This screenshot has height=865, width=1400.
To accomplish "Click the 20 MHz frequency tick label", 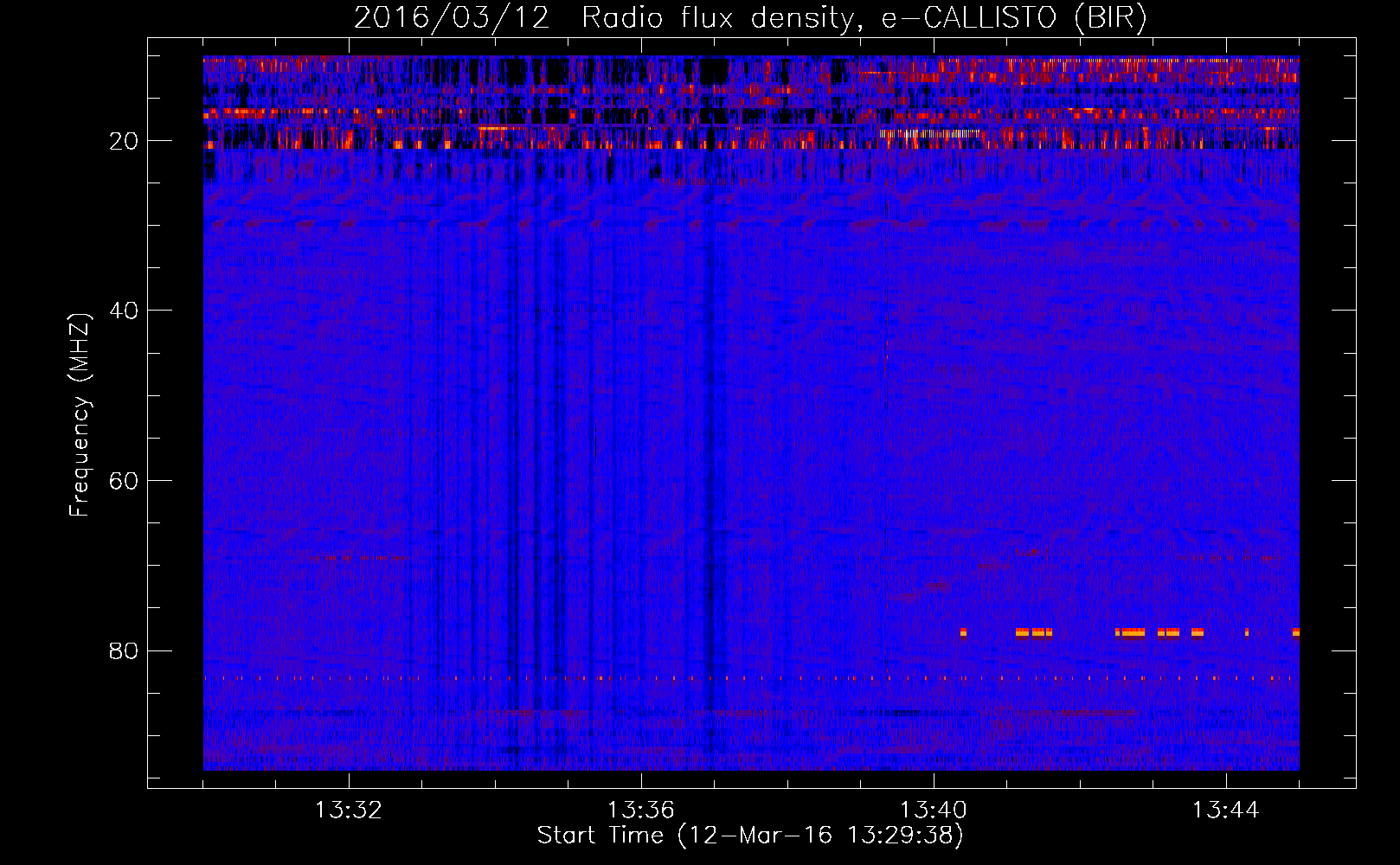I will [124, 141].
